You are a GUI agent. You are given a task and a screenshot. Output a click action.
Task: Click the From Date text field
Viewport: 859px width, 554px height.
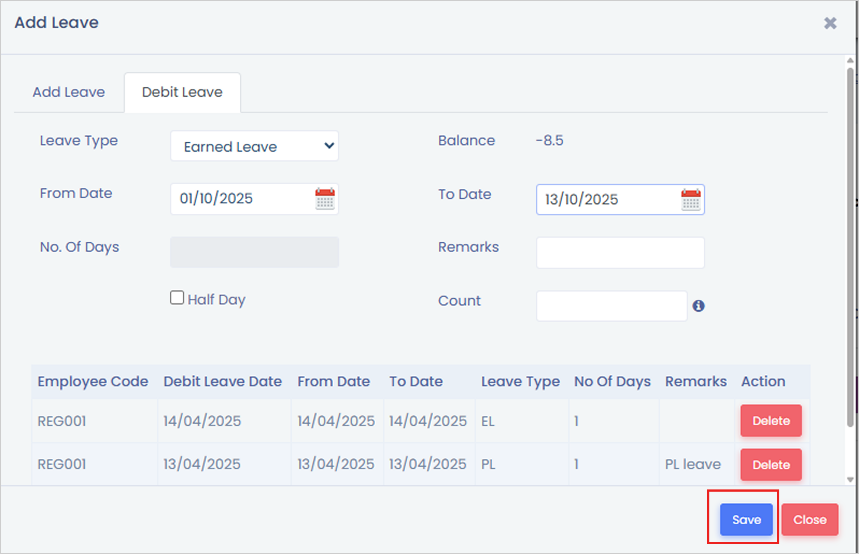(240, 198)
